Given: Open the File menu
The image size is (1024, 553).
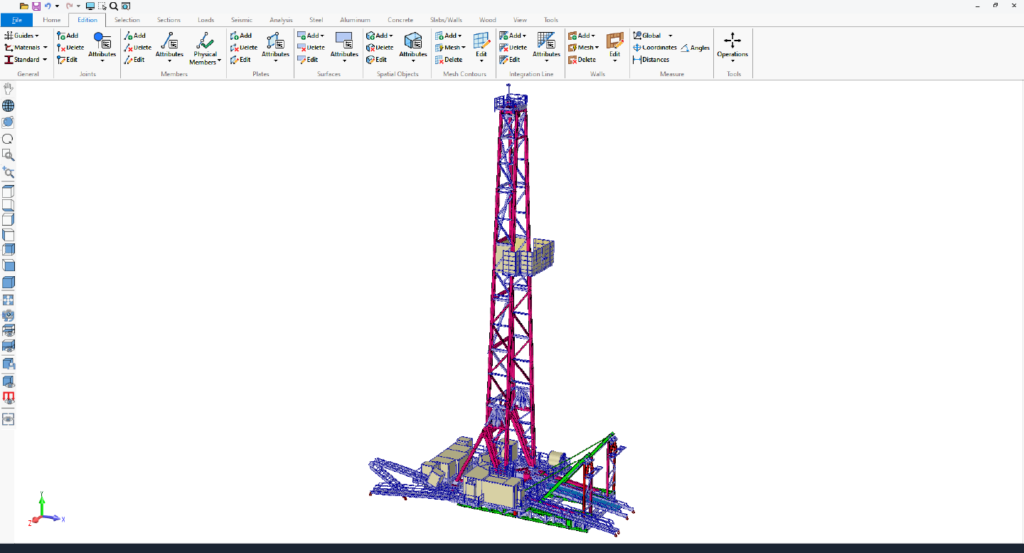Looking at the screenshot, I should tap(16, 20).
